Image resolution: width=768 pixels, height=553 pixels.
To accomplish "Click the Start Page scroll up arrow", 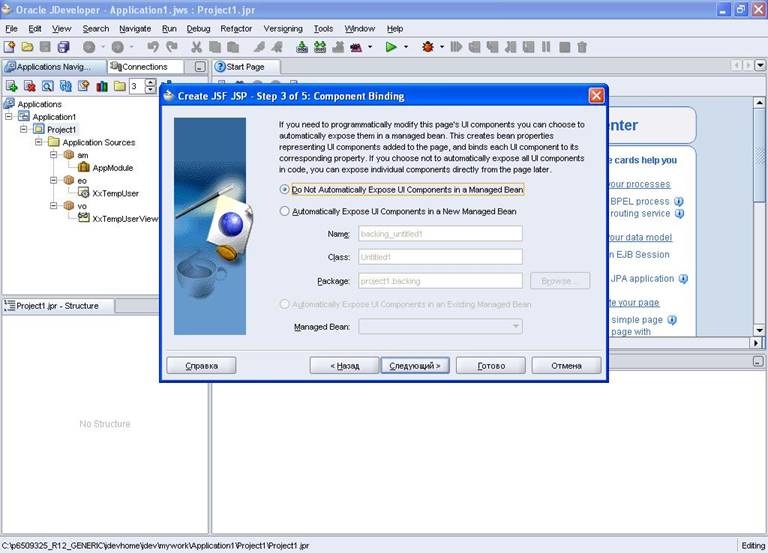I will tap(759, 102).
